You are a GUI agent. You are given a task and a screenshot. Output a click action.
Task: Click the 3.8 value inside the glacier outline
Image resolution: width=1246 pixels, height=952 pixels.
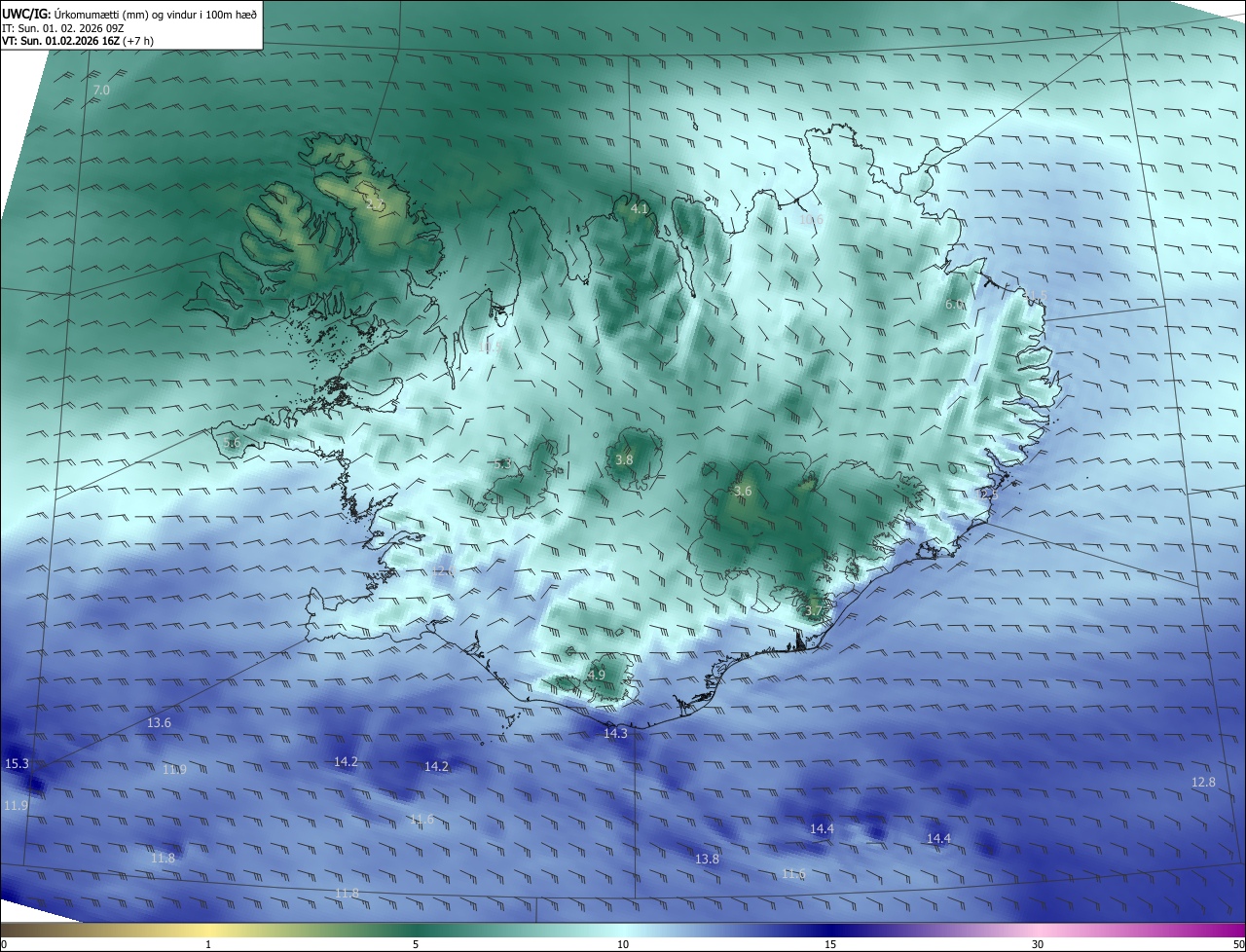[624, 460]
